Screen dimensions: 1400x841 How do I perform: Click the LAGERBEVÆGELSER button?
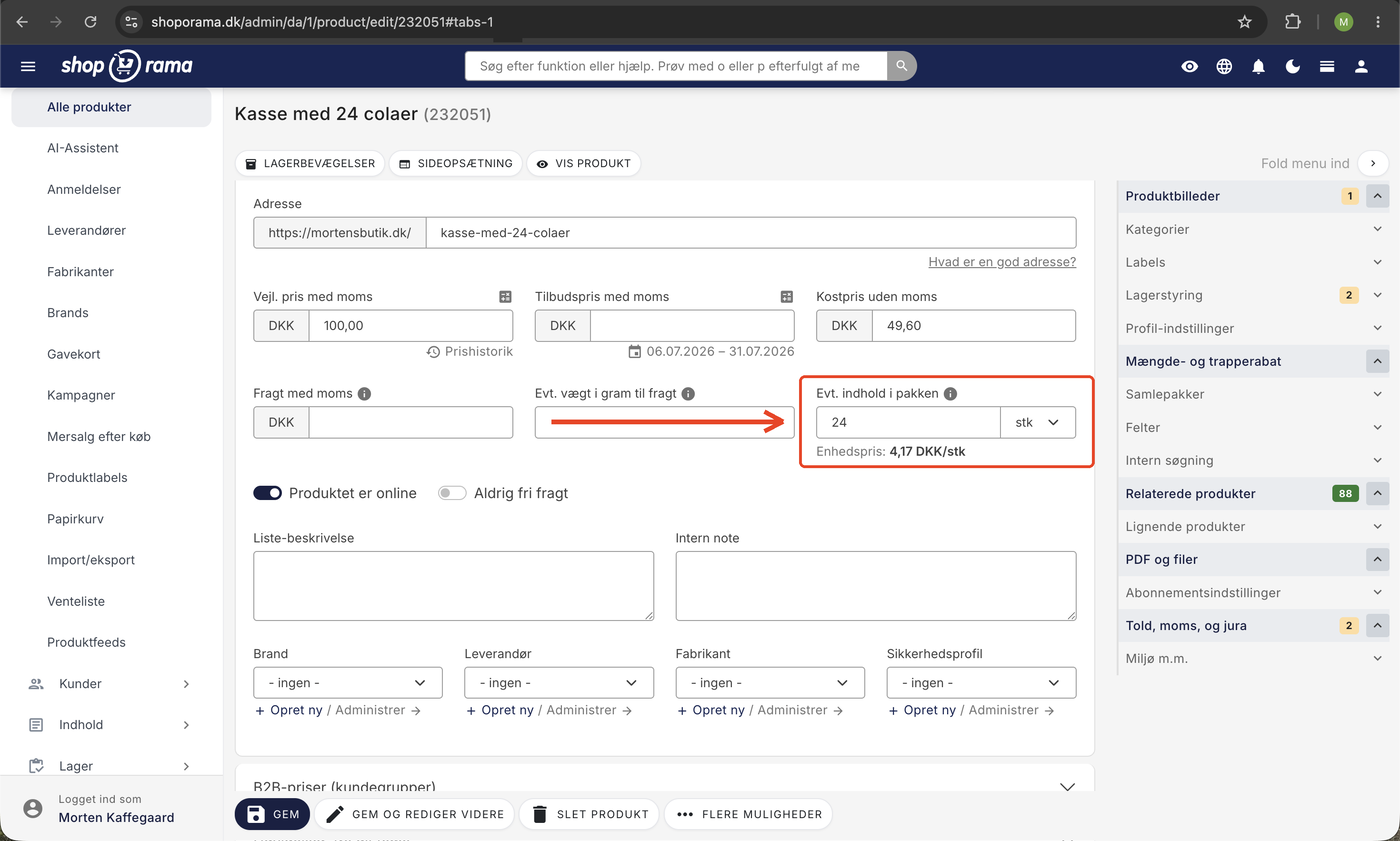point(310,163)
